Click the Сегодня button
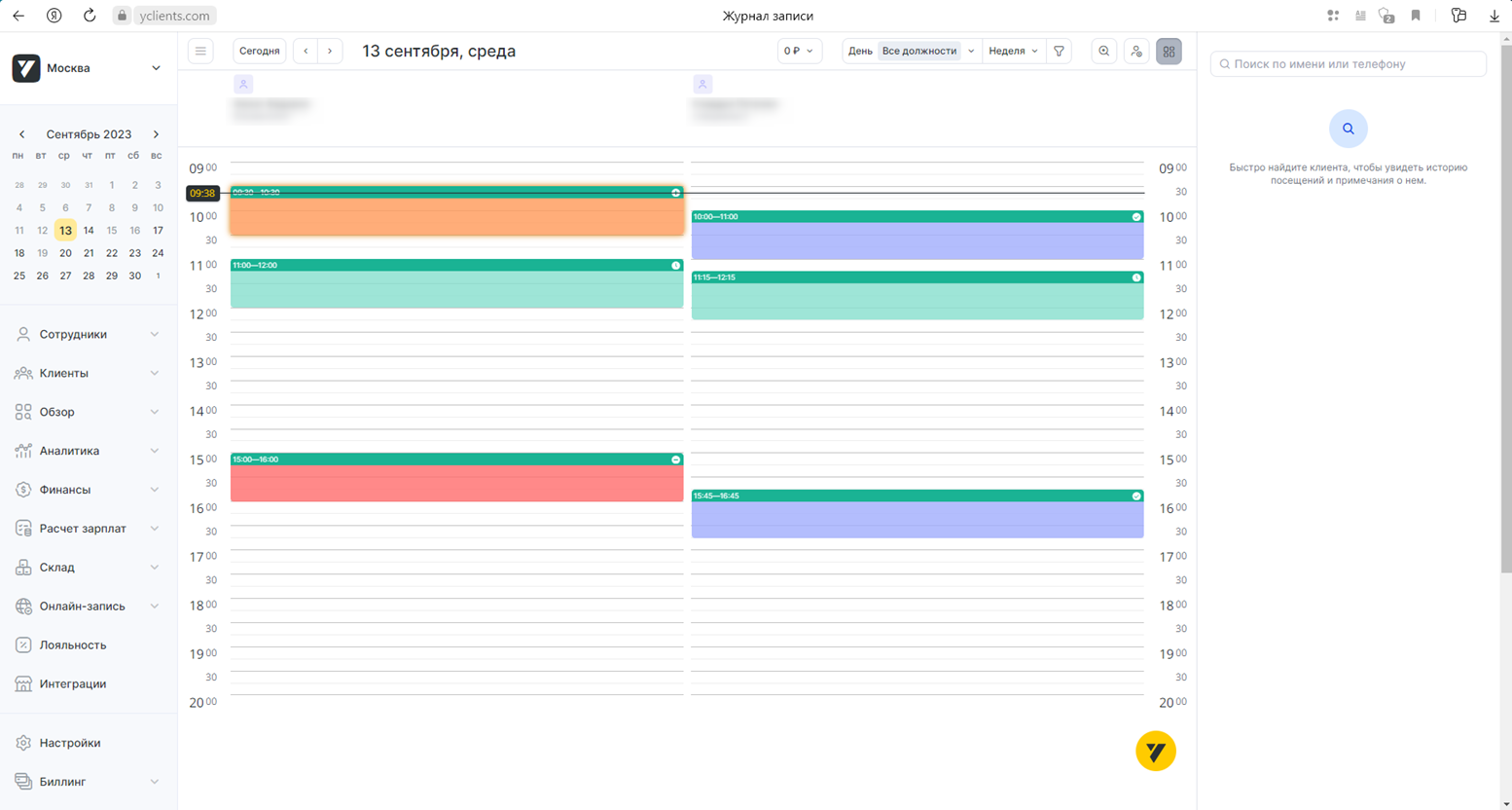This screenshot has width=1512, height=810. click(260, 52)
